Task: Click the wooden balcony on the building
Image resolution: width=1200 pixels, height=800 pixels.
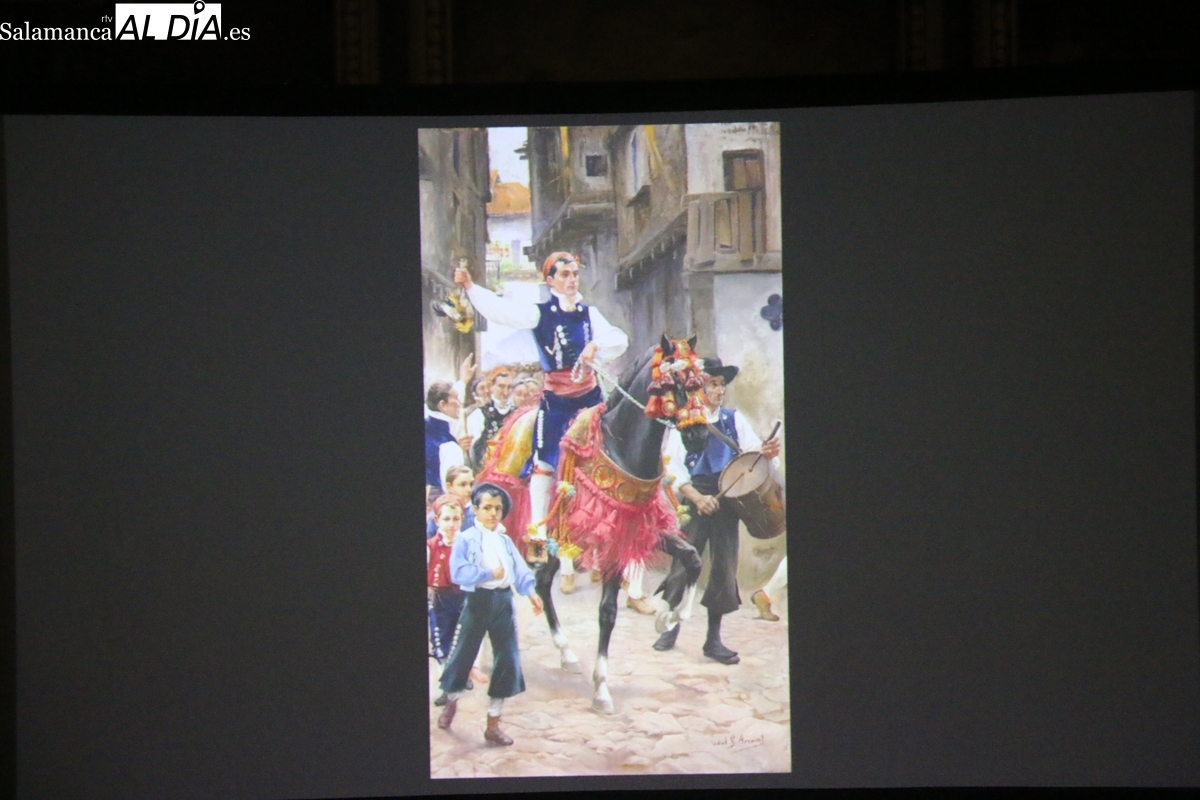Action: coord(735,225)
